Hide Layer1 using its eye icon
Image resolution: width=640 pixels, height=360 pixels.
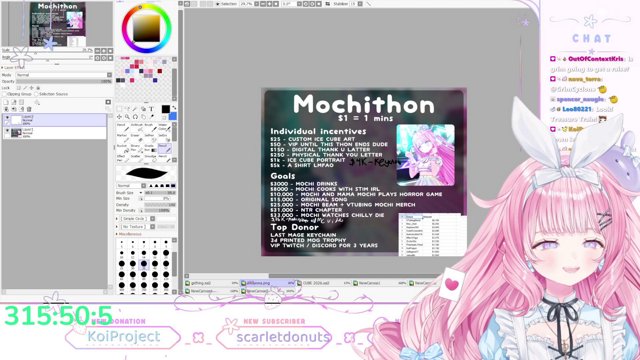[7, 130]
